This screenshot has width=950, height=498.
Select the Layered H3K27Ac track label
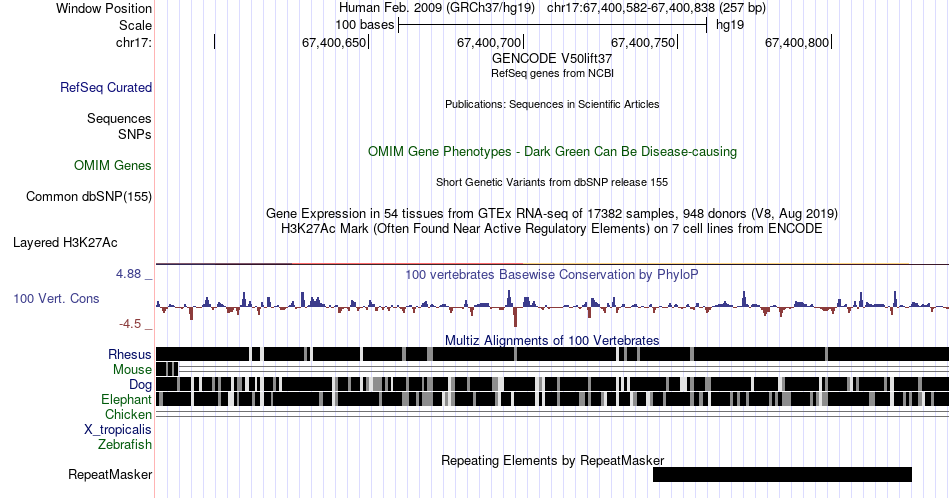tap(65, 242)
